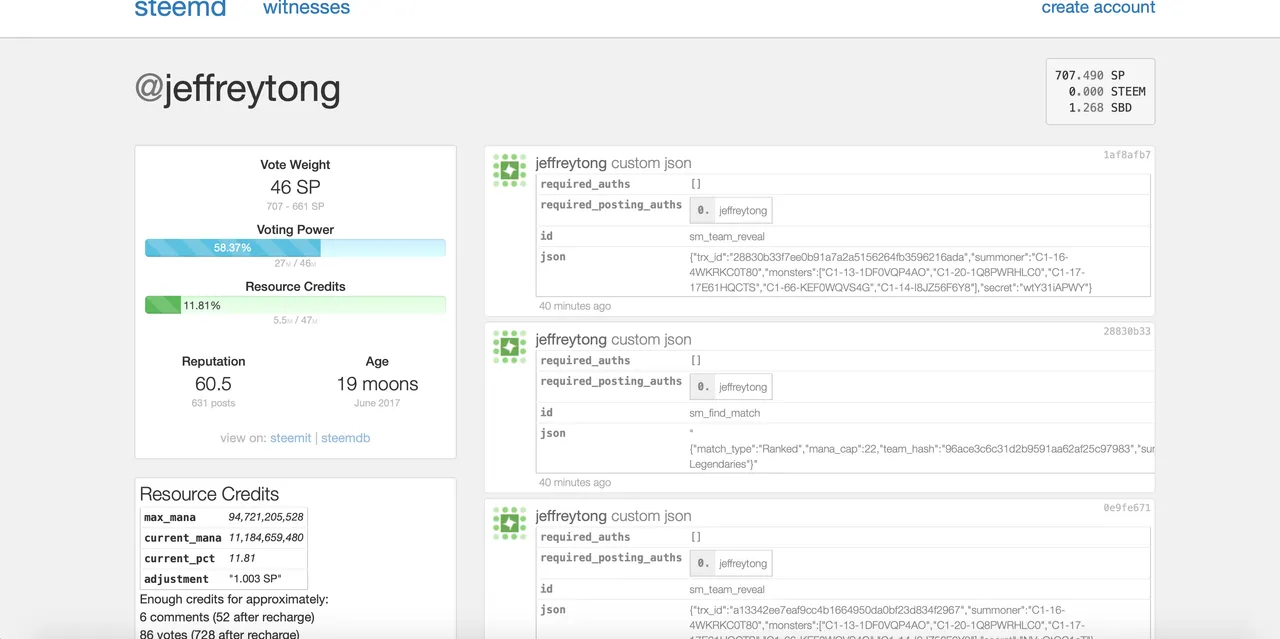Viewport: 1280px width, 639px height.
Task: Click the Resource Credits table heading
Action: pos(209,494)
